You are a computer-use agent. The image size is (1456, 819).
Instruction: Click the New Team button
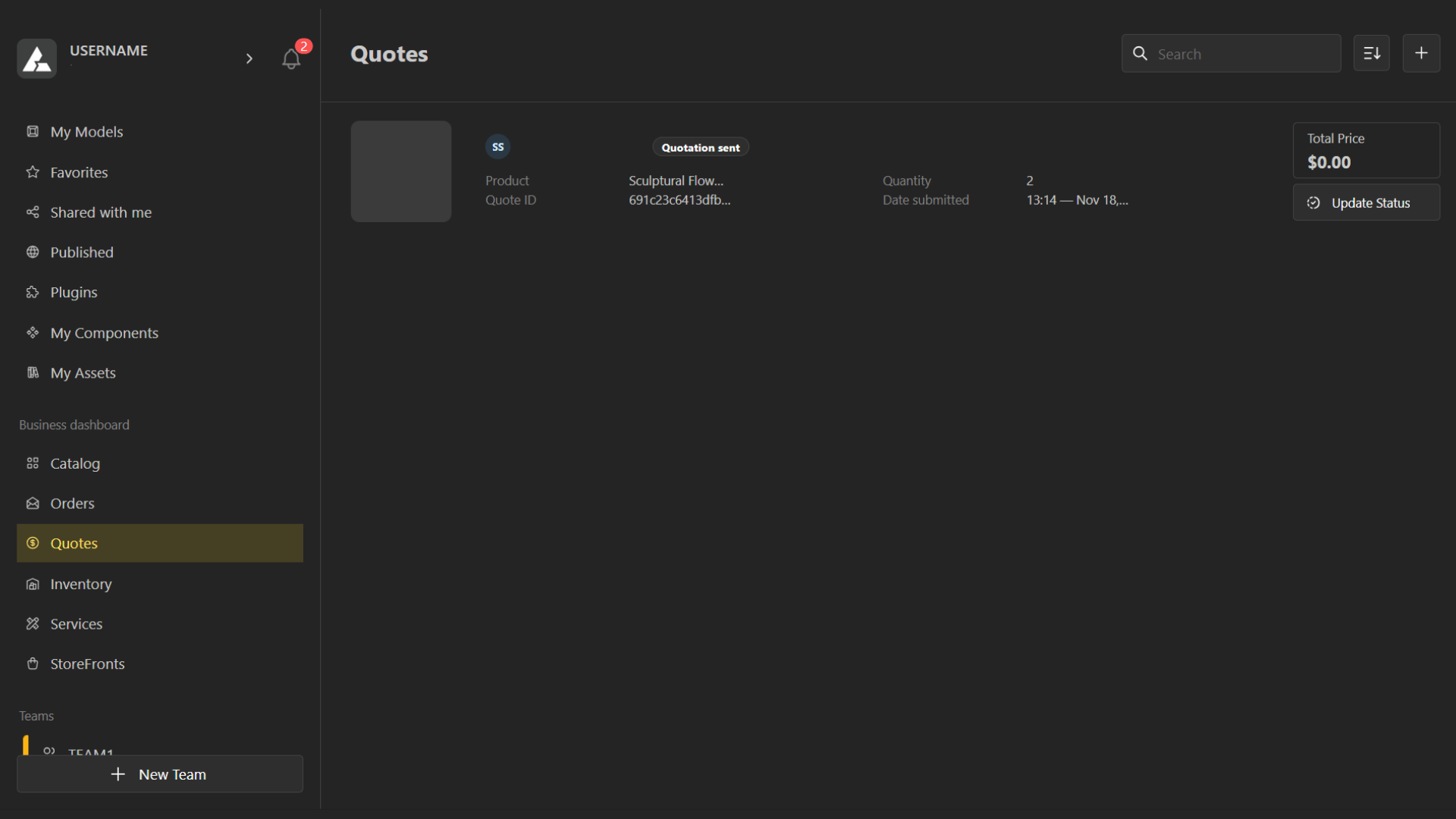click(x=160, y=774)
